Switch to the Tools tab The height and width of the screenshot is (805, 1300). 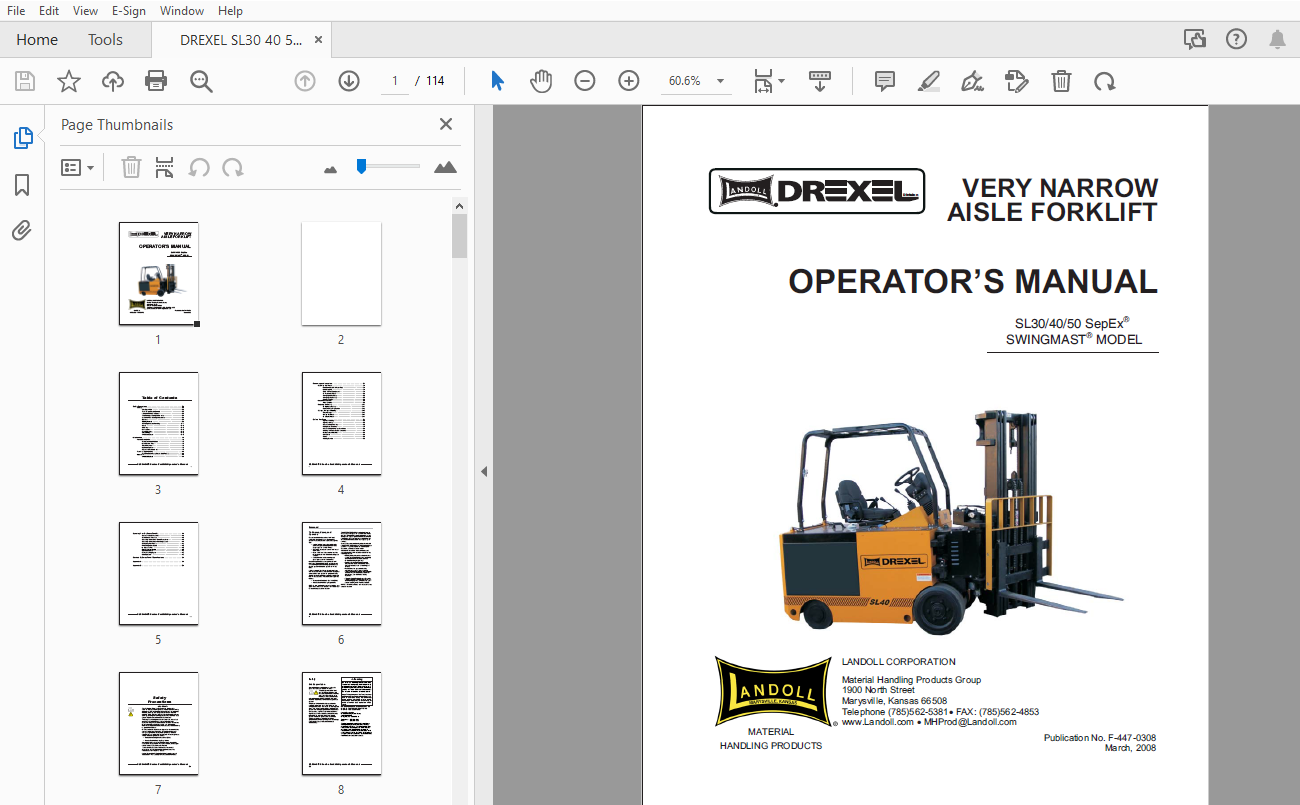(x=105, y=40)
